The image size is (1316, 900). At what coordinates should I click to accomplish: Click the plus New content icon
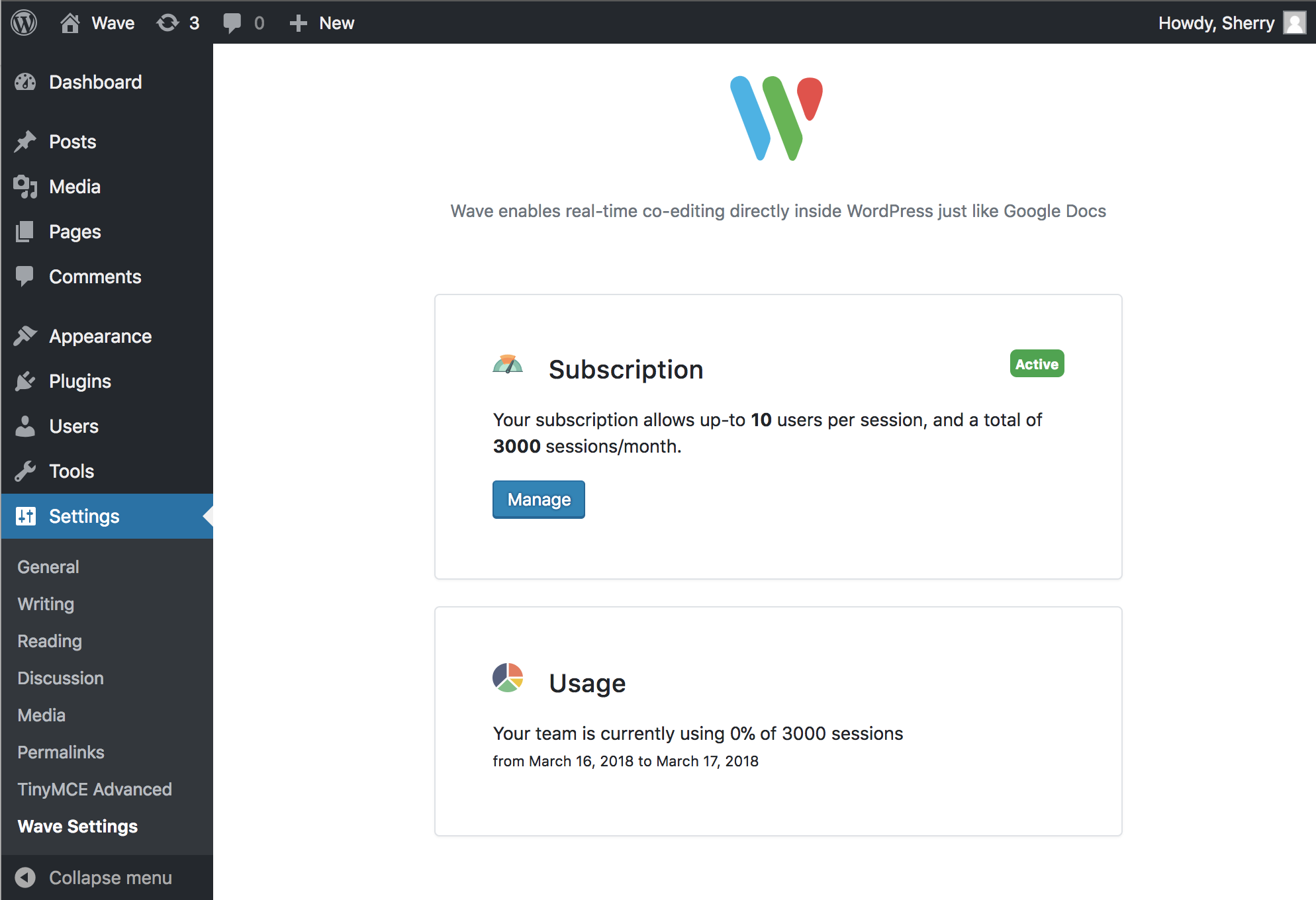point(299,23)
